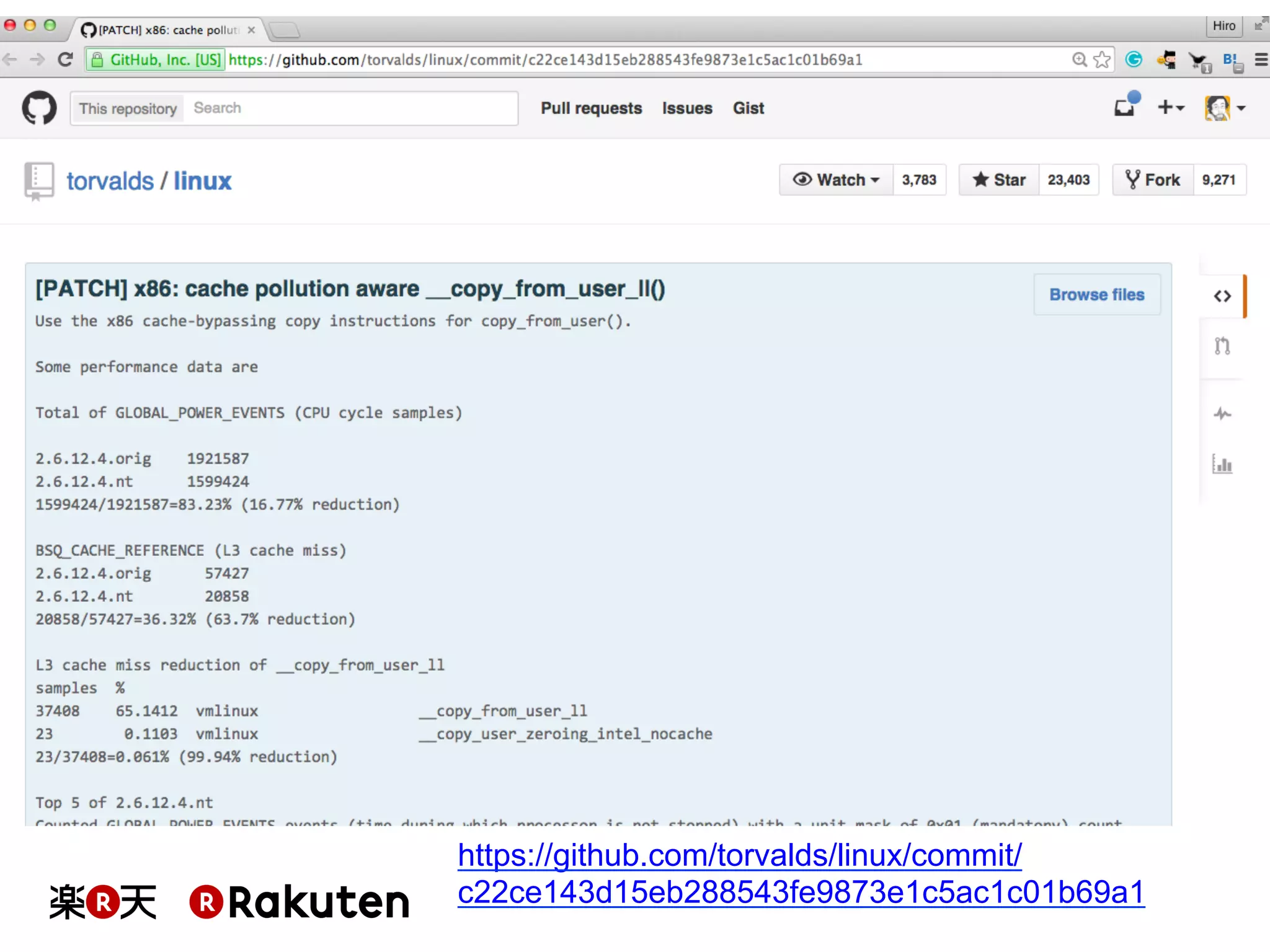Click the text '20858/57427=36.32% (63.7% reduction)'
This screenshot has width=1270, height=952.
[x=195, y=619]
